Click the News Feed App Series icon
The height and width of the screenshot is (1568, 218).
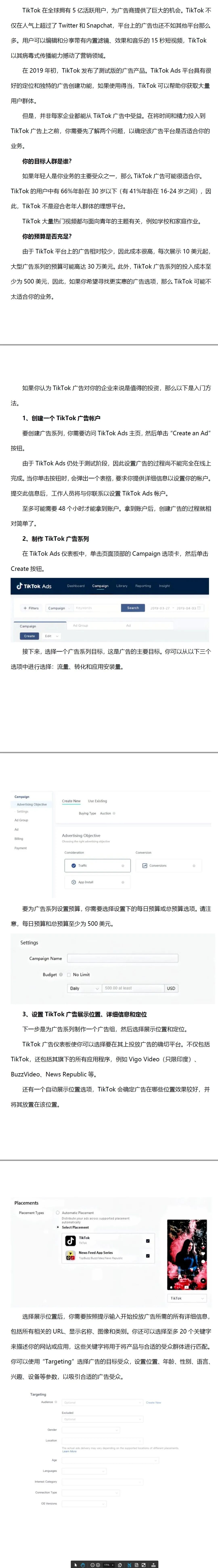(71, 1256)
